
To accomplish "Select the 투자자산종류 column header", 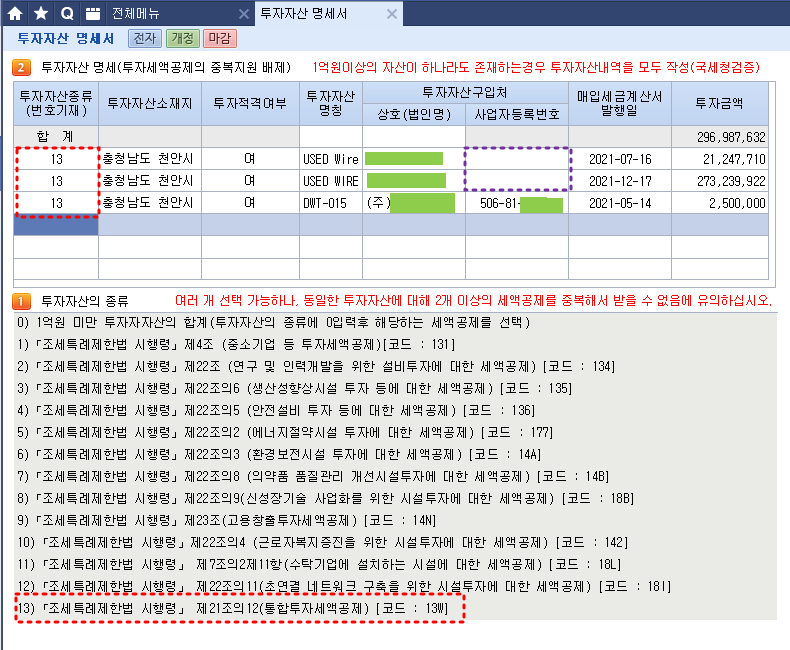I will tap(56, 103).
